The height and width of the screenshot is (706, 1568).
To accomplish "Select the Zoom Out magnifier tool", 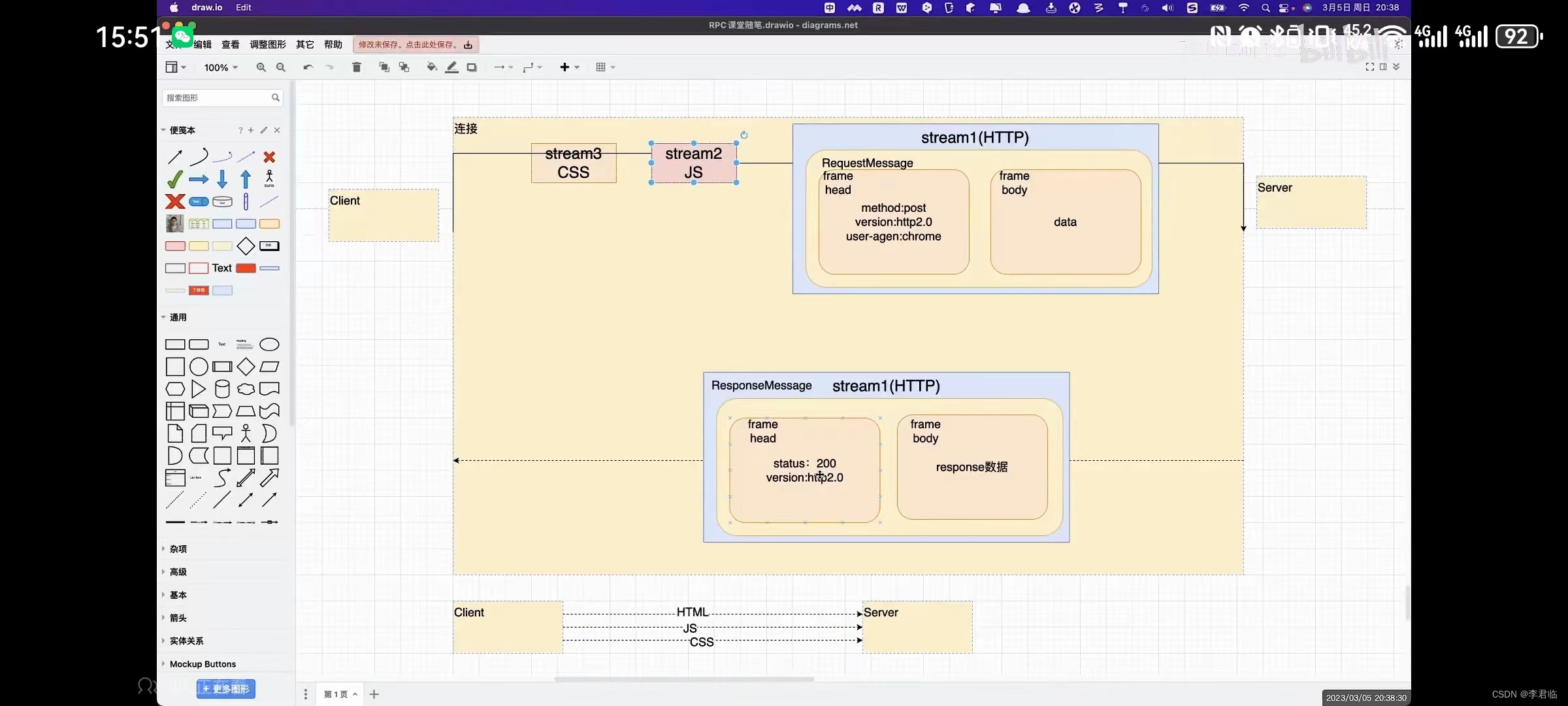I will pyautogui.click(x=280, y=67).
